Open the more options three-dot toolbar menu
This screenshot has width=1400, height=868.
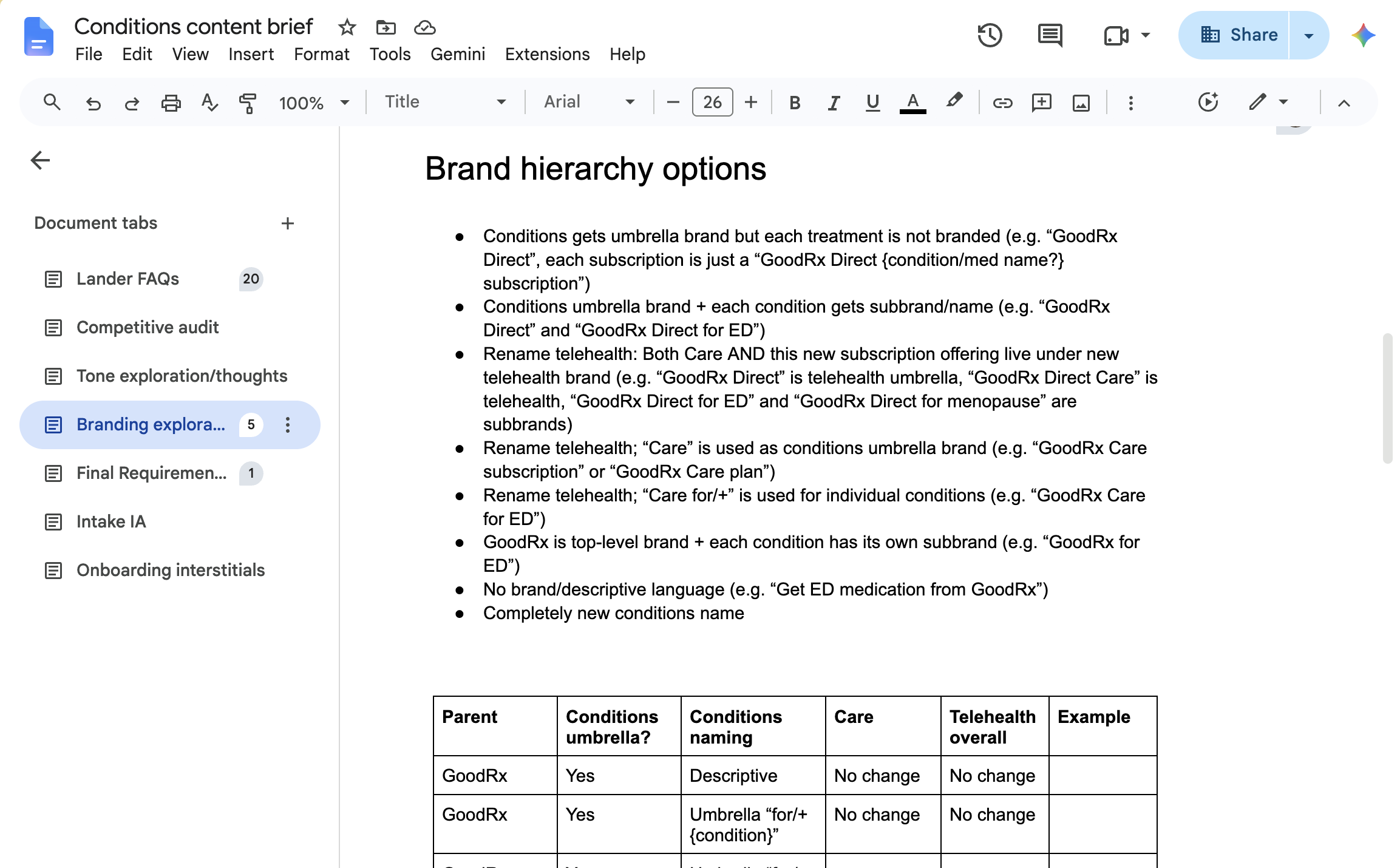click(1130, 103)
